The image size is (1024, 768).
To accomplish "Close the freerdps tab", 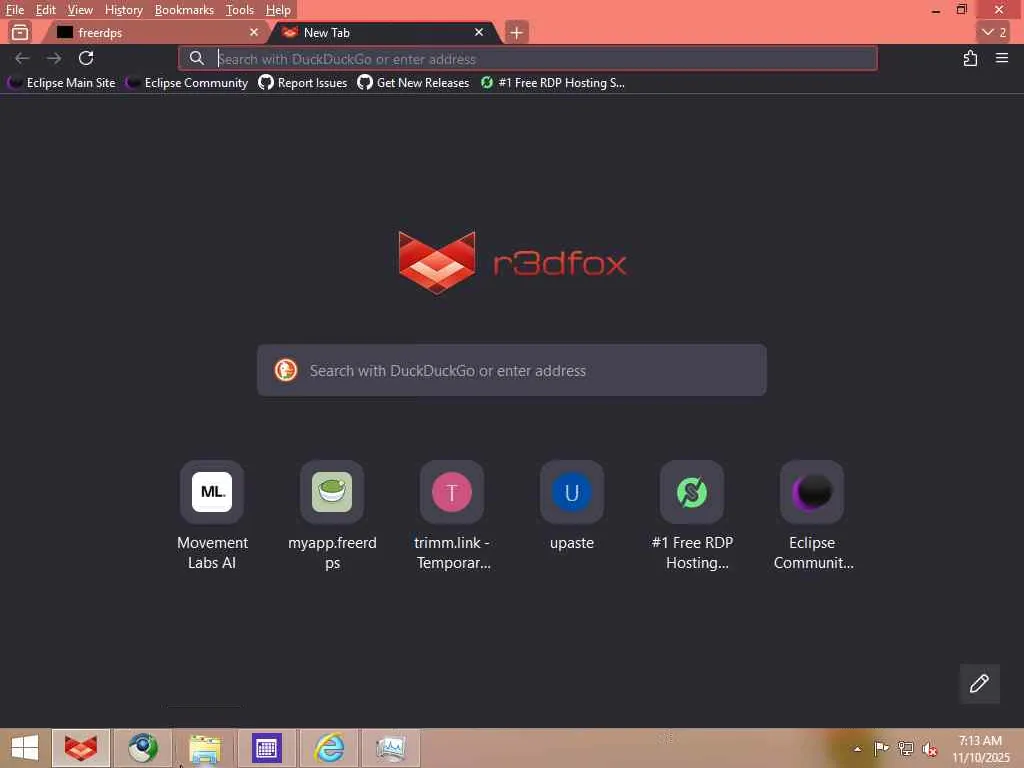I will (x=254, y=32).
